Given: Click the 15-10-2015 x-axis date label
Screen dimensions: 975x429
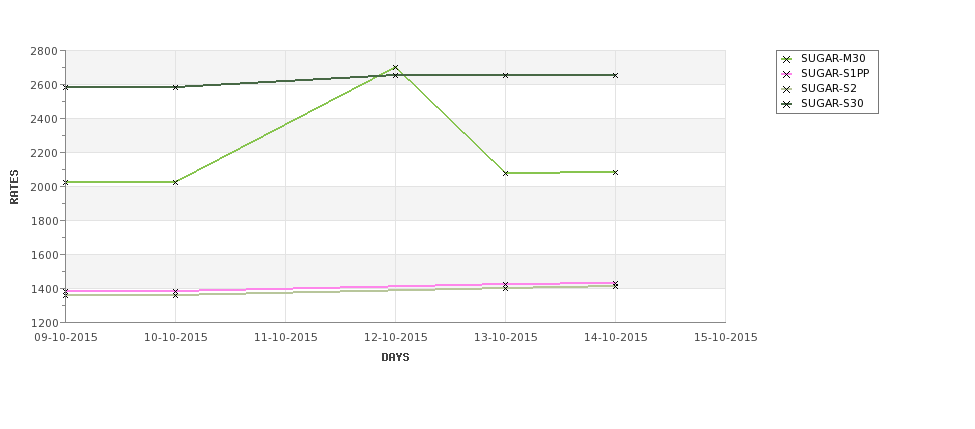Looking at the screenshot, I should 726,338.
